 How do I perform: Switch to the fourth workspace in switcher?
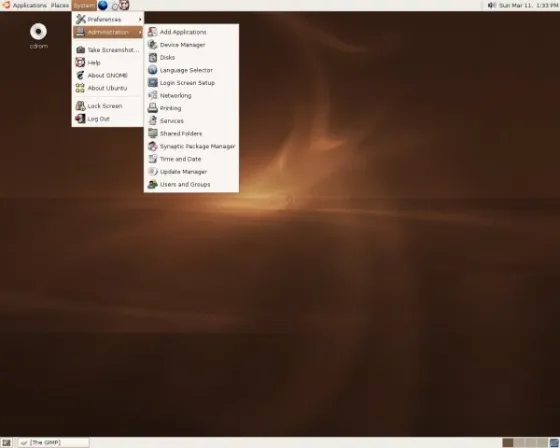click(x=542, y=443)
